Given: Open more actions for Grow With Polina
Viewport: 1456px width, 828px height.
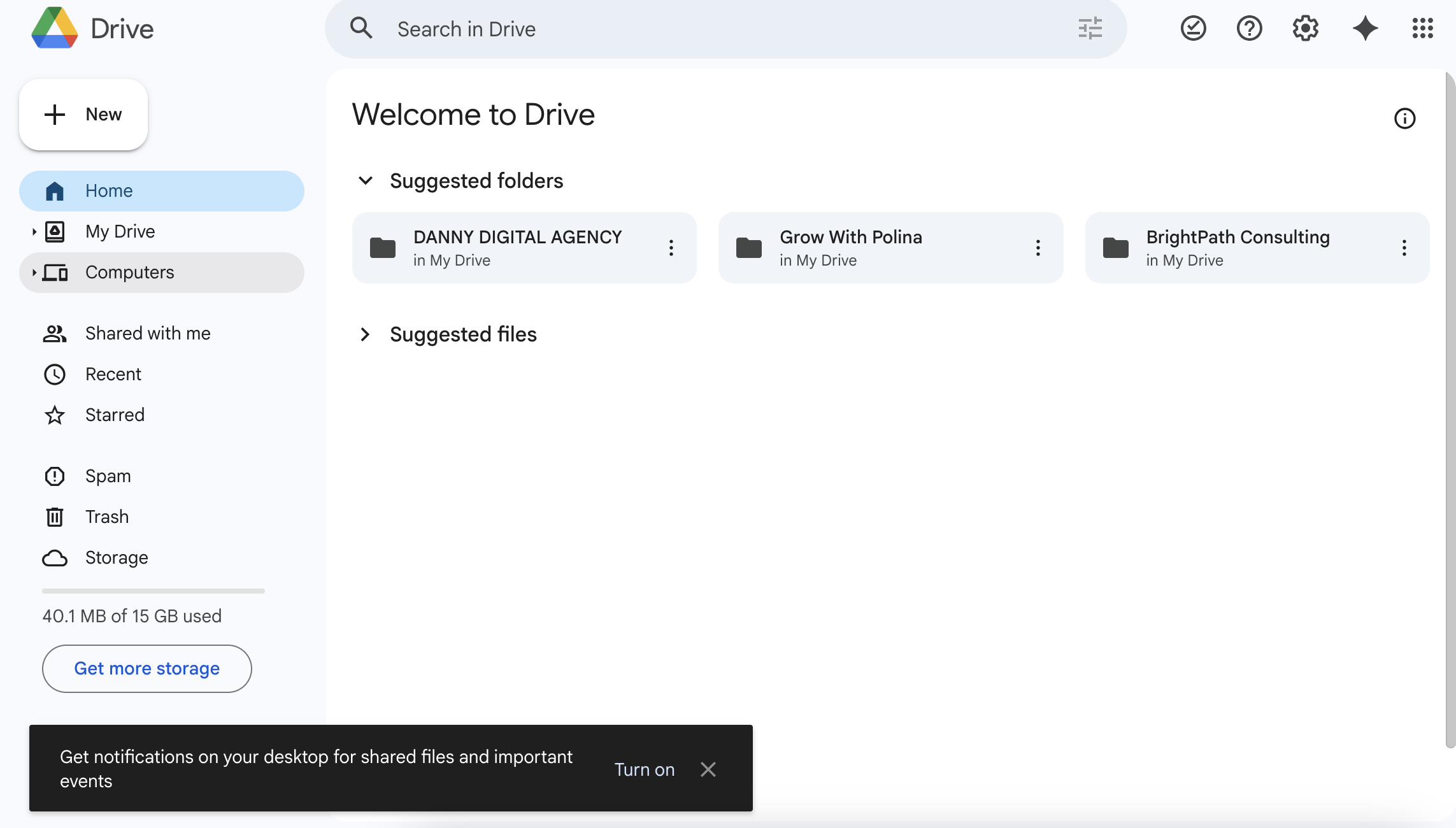Looking at the screenshot, I should click(1038, 248).
